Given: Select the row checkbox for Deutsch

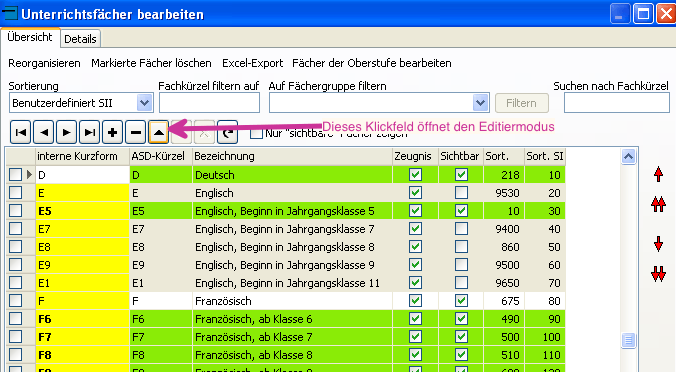Looking at the screenshot, I should pyautogui.click(x=16, y=175).
